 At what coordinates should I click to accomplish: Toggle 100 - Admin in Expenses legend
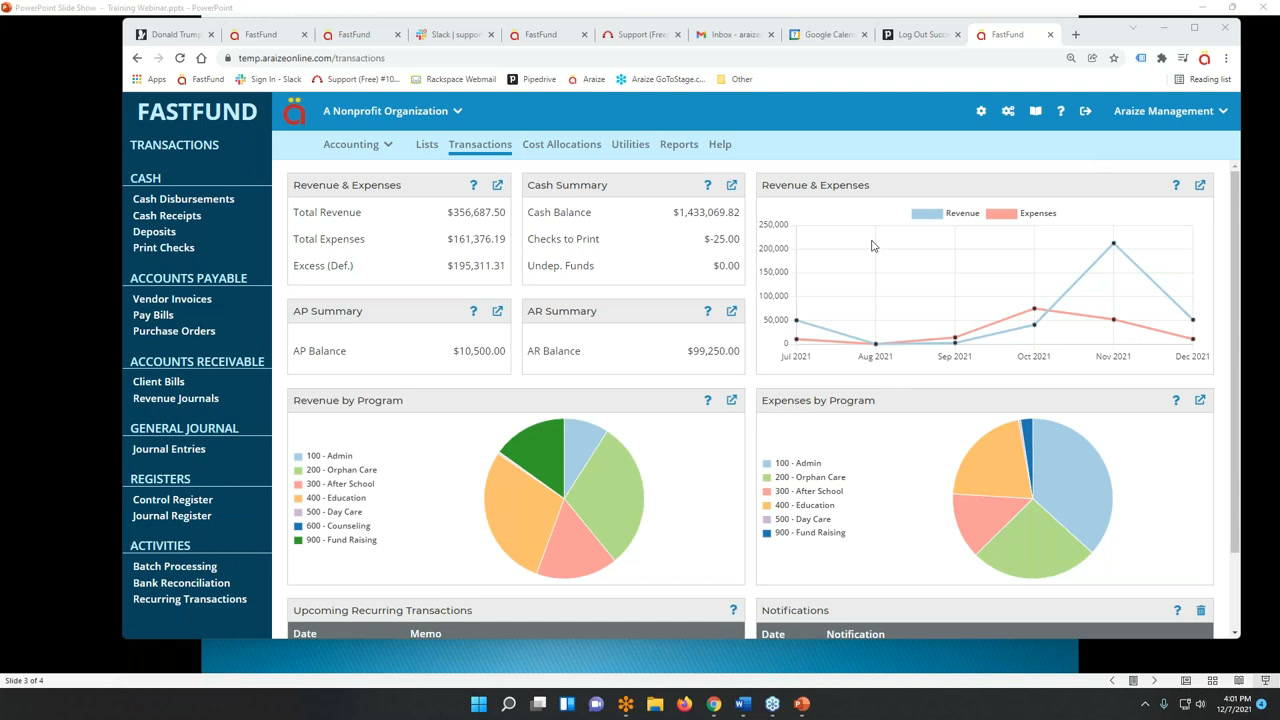coord(792,463)
